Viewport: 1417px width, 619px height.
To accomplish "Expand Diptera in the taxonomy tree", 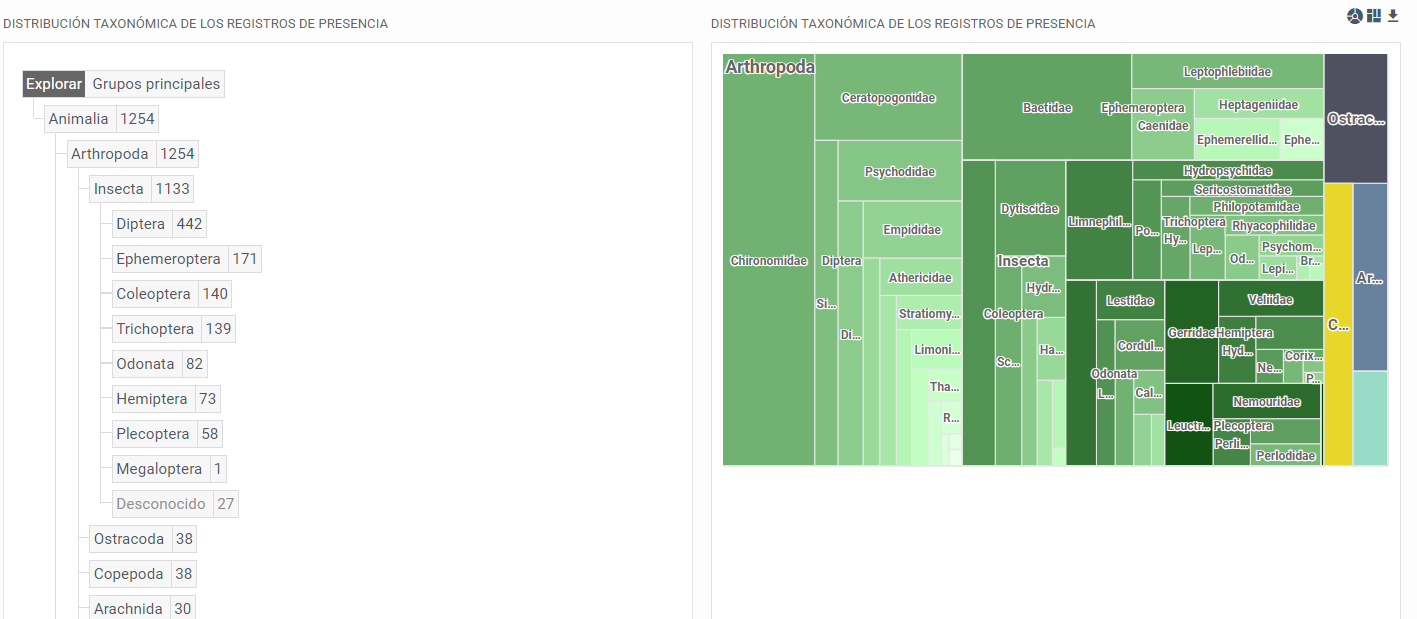I will [x=140, y=224].
